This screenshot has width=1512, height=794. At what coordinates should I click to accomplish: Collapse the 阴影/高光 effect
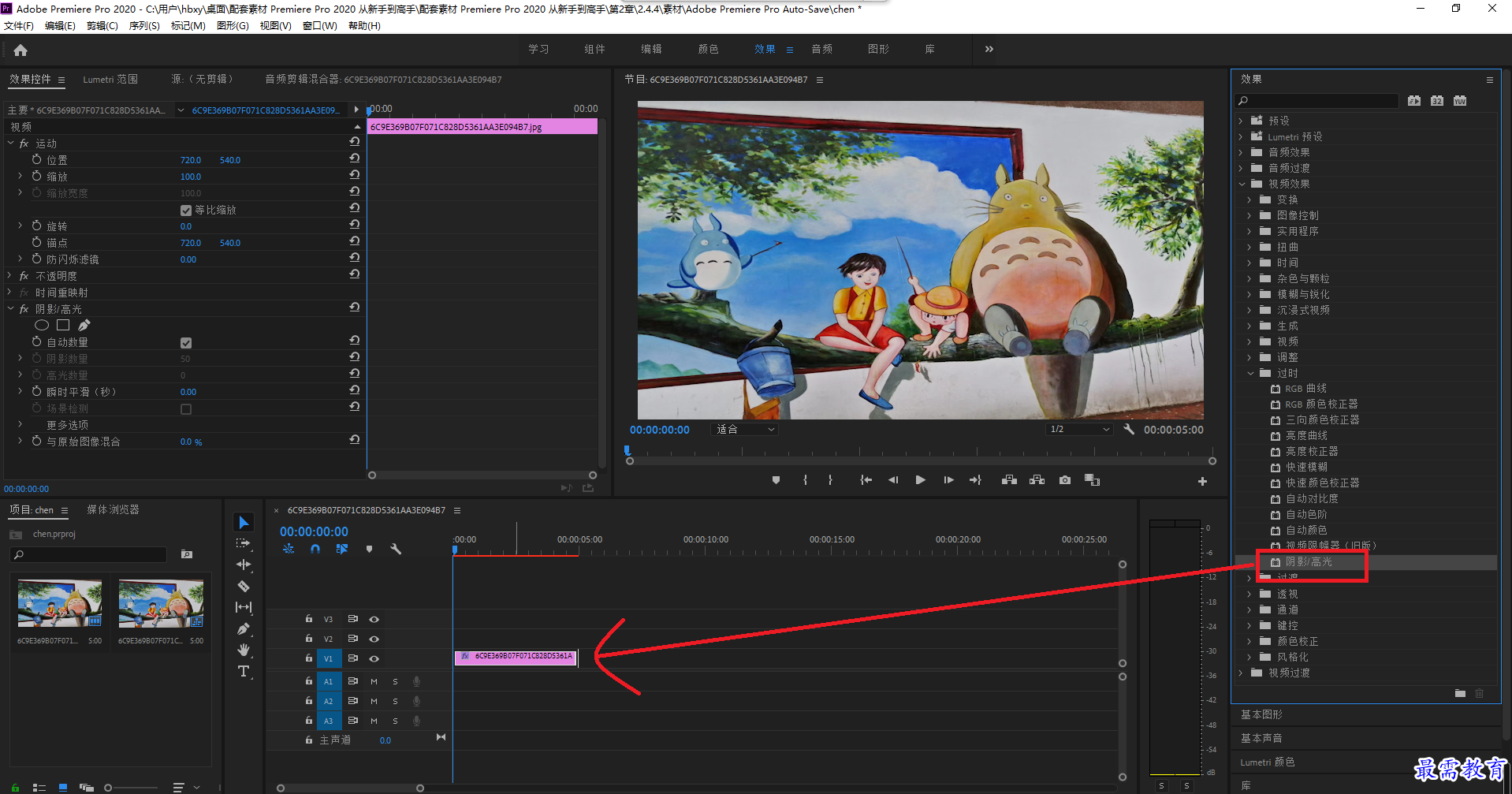(x=11, y=309)
